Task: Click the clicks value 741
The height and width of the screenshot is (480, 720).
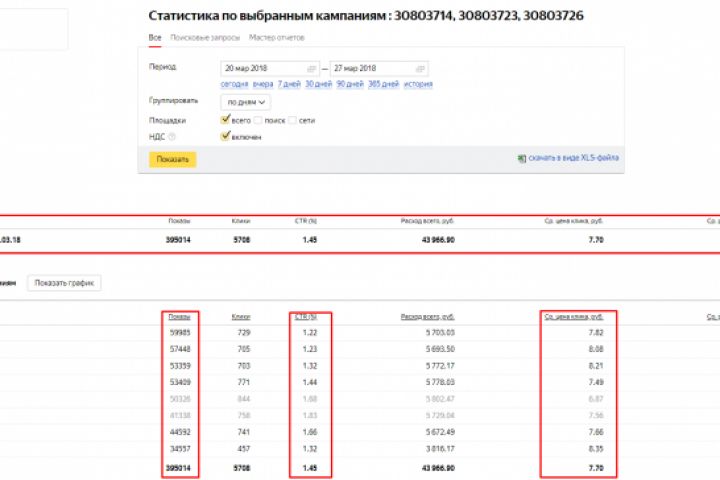Action: pyautogui.click(x=244, y=432)
